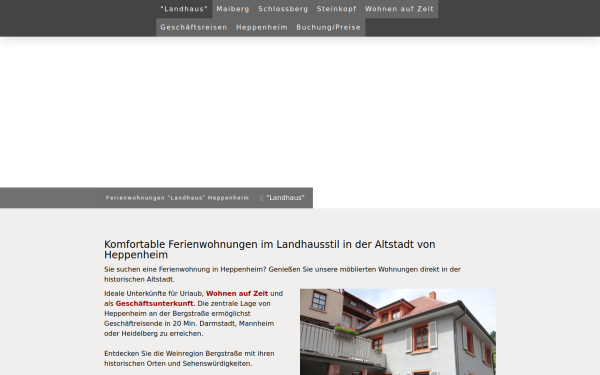This screenshot has width=600, height=375.
Task: Click heading Komfortable Ferienwohnungen im Landhausstil
Action: 270,249
